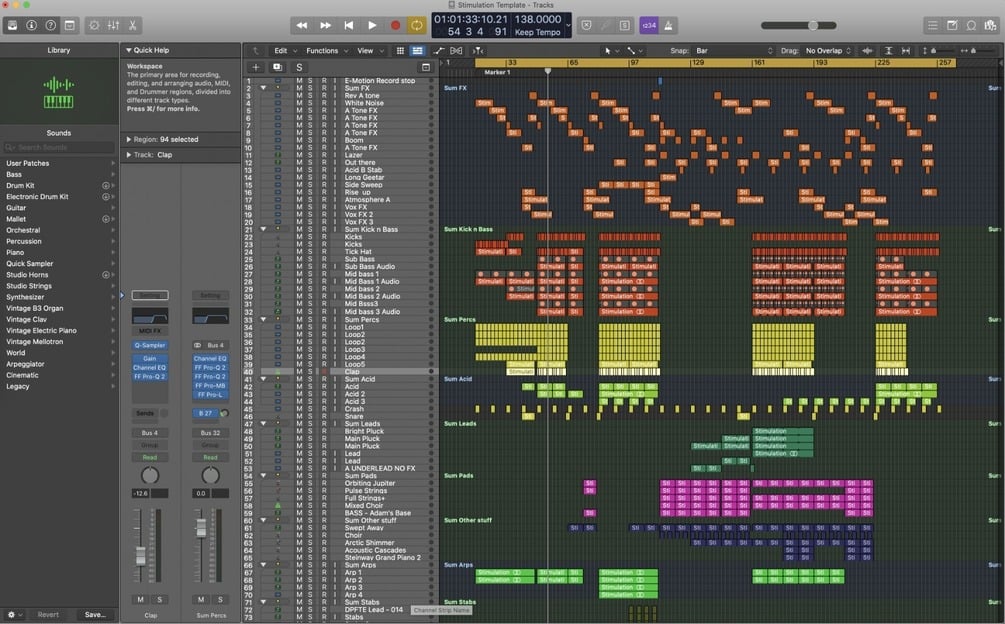Collapse the Quick Help section

[128, 50]
